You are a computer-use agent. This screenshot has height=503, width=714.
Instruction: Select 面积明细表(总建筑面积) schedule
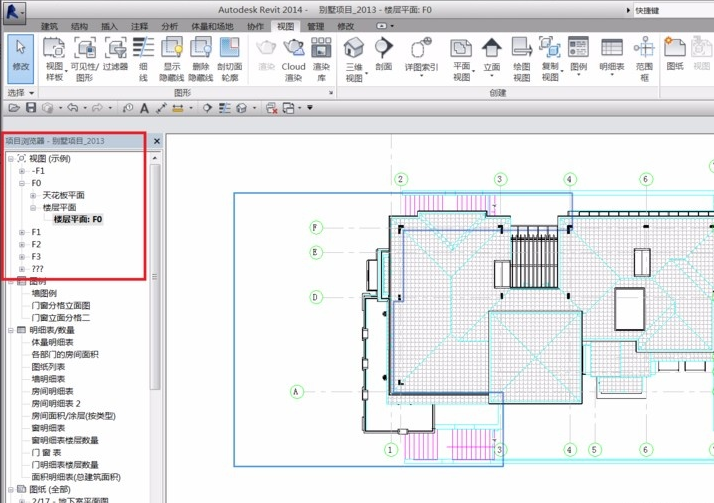76,478
